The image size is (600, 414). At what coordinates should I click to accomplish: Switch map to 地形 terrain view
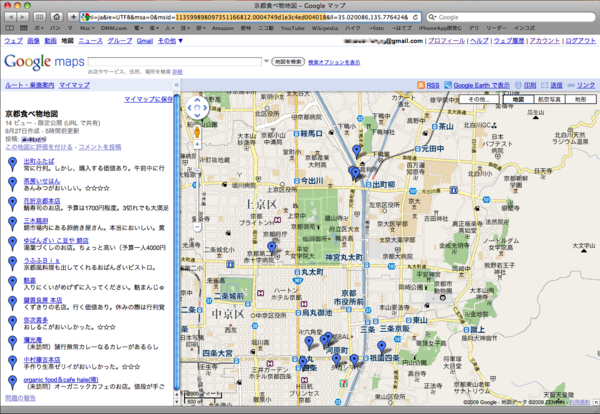click(580, 99)
